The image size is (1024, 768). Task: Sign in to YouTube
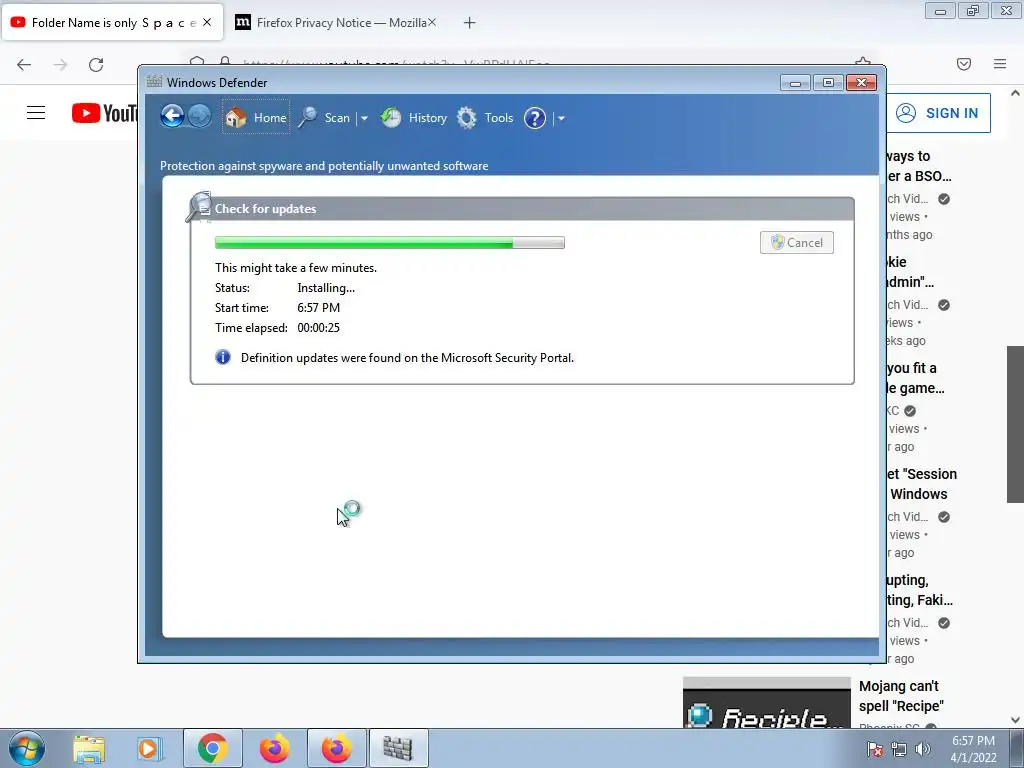point(938,113)
